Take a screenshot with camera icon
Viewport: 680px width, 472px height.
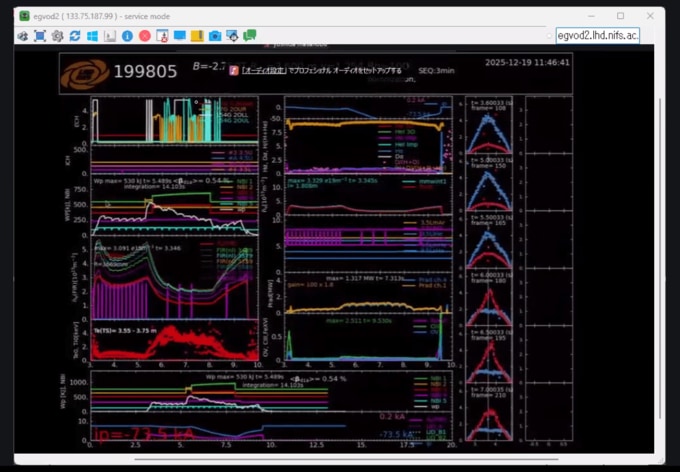pyautogui.click(x=214, y=36)
